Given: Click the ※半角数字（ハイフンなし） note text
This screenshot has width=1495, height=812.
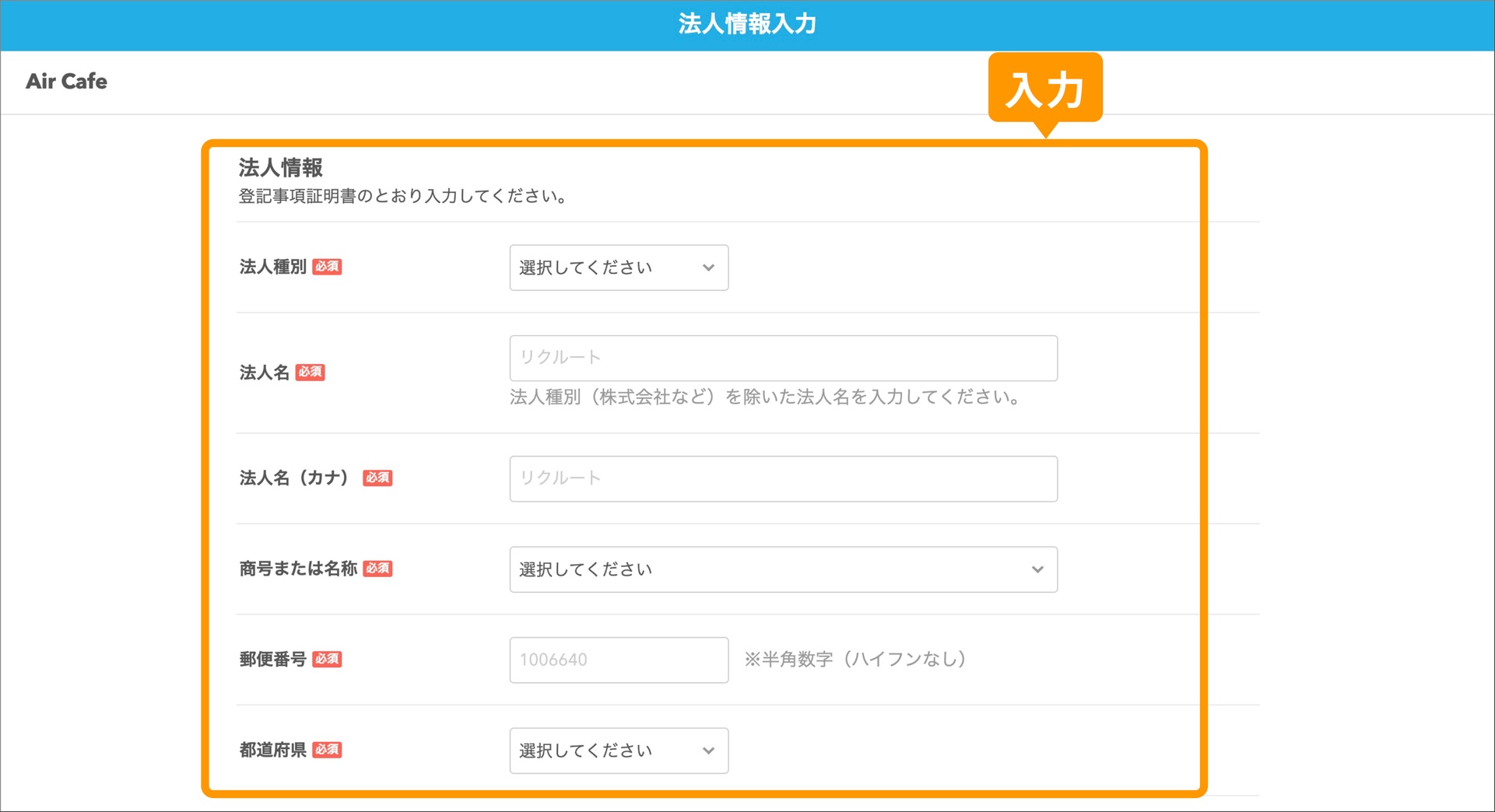Looking at the screenshot, I should (855, 660).
